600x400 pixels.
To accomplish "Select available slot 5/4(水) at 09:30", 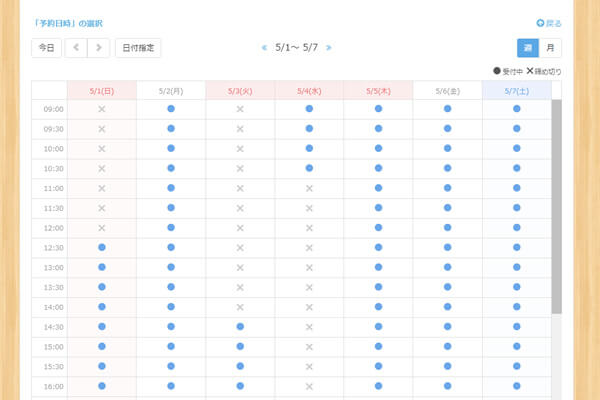I will click(309, 128).
